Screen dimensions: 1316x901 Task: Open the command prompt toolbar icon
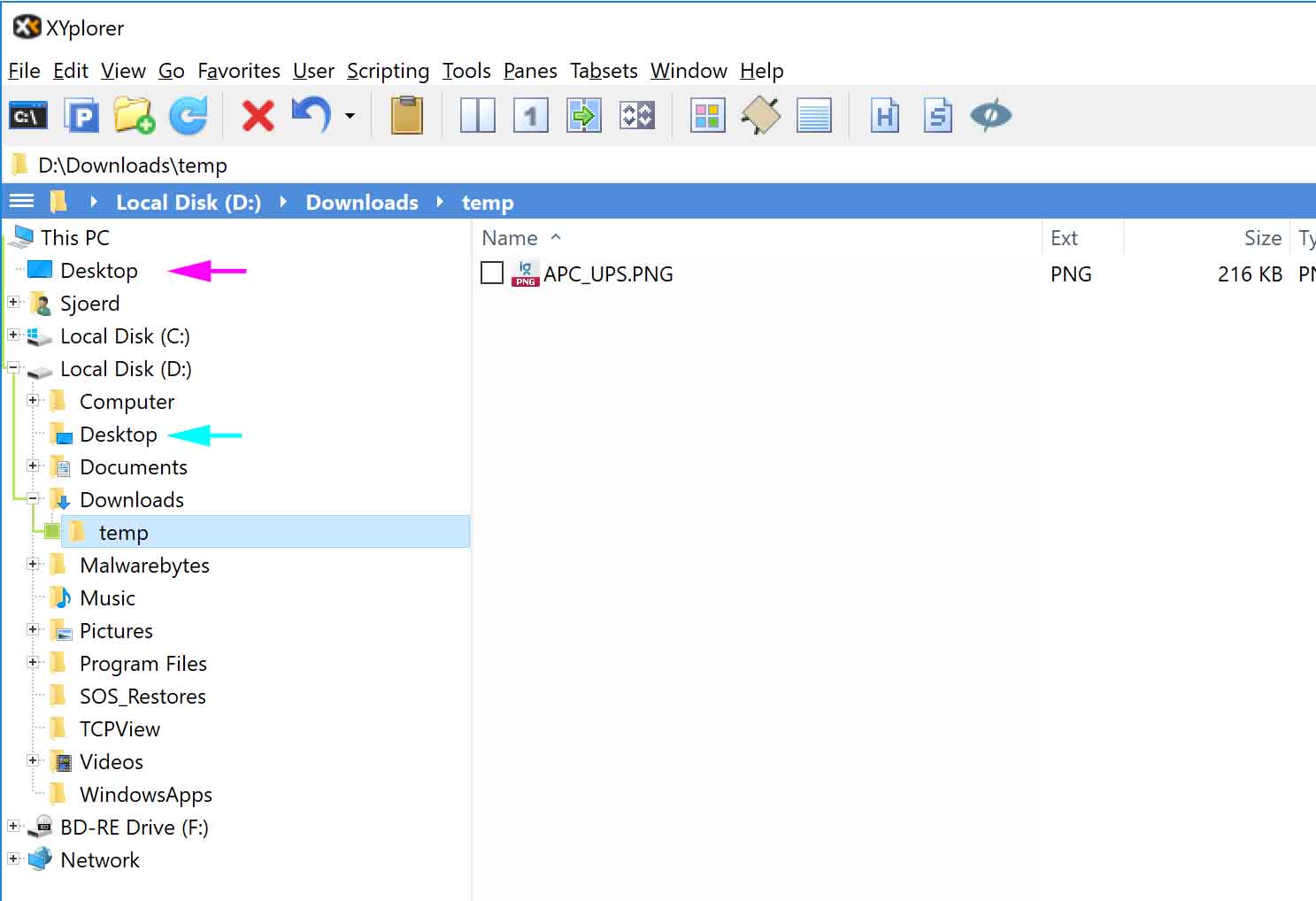click(x=28, y=116)
